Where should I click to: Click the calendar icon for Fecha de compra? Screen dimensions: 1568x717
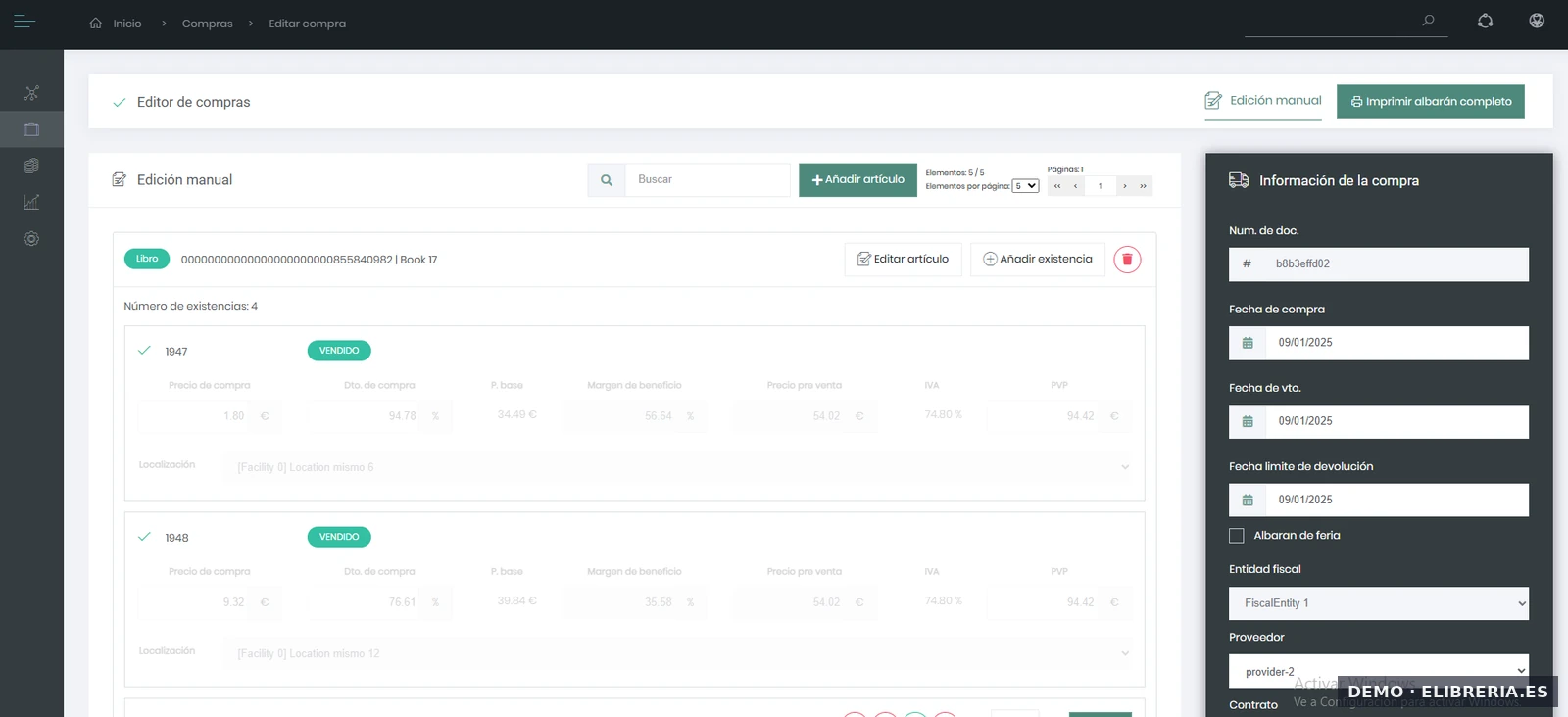pyautogui.click(x=1248, y=343)
